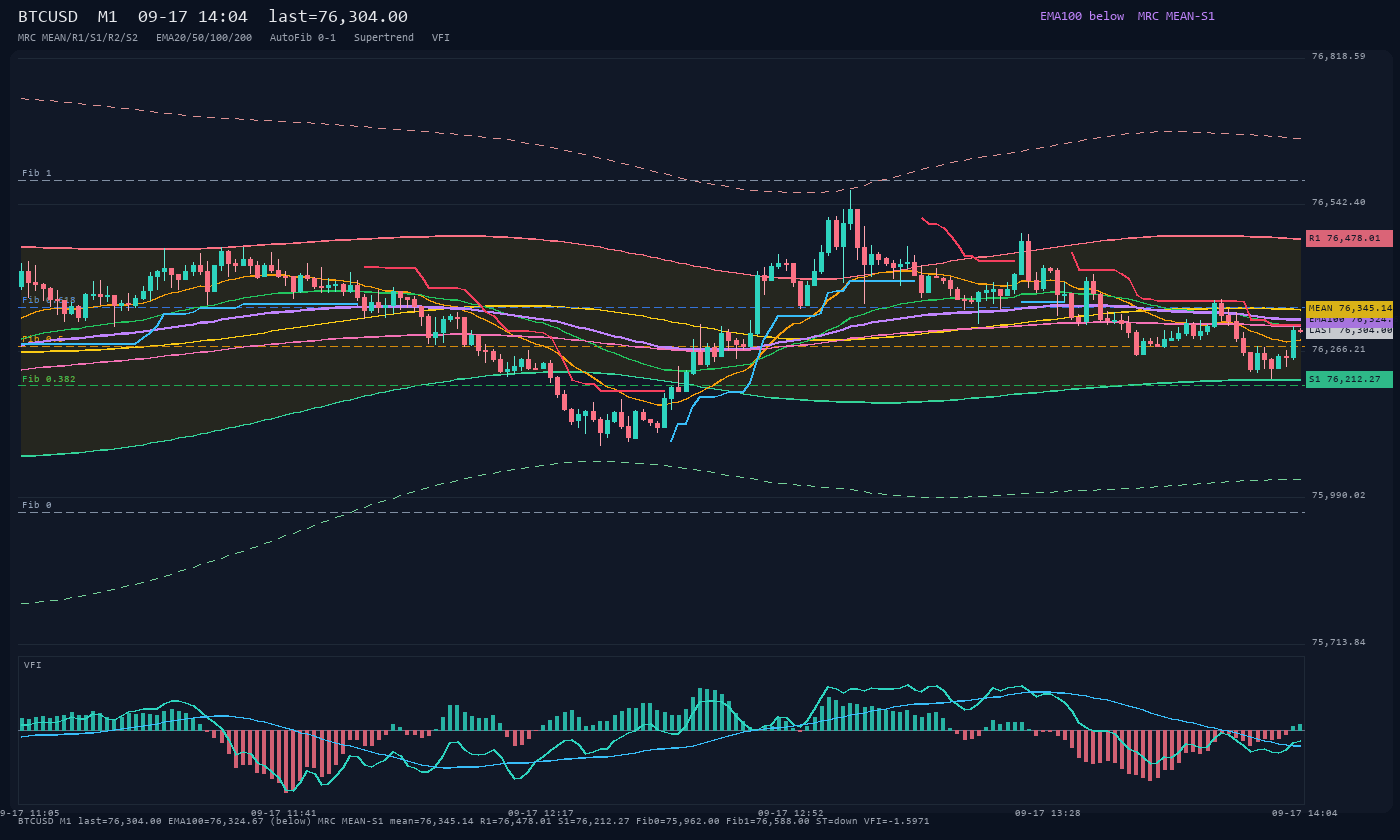
Task: Click the last=76,304.00 value in the title
Action: [338, 17]
